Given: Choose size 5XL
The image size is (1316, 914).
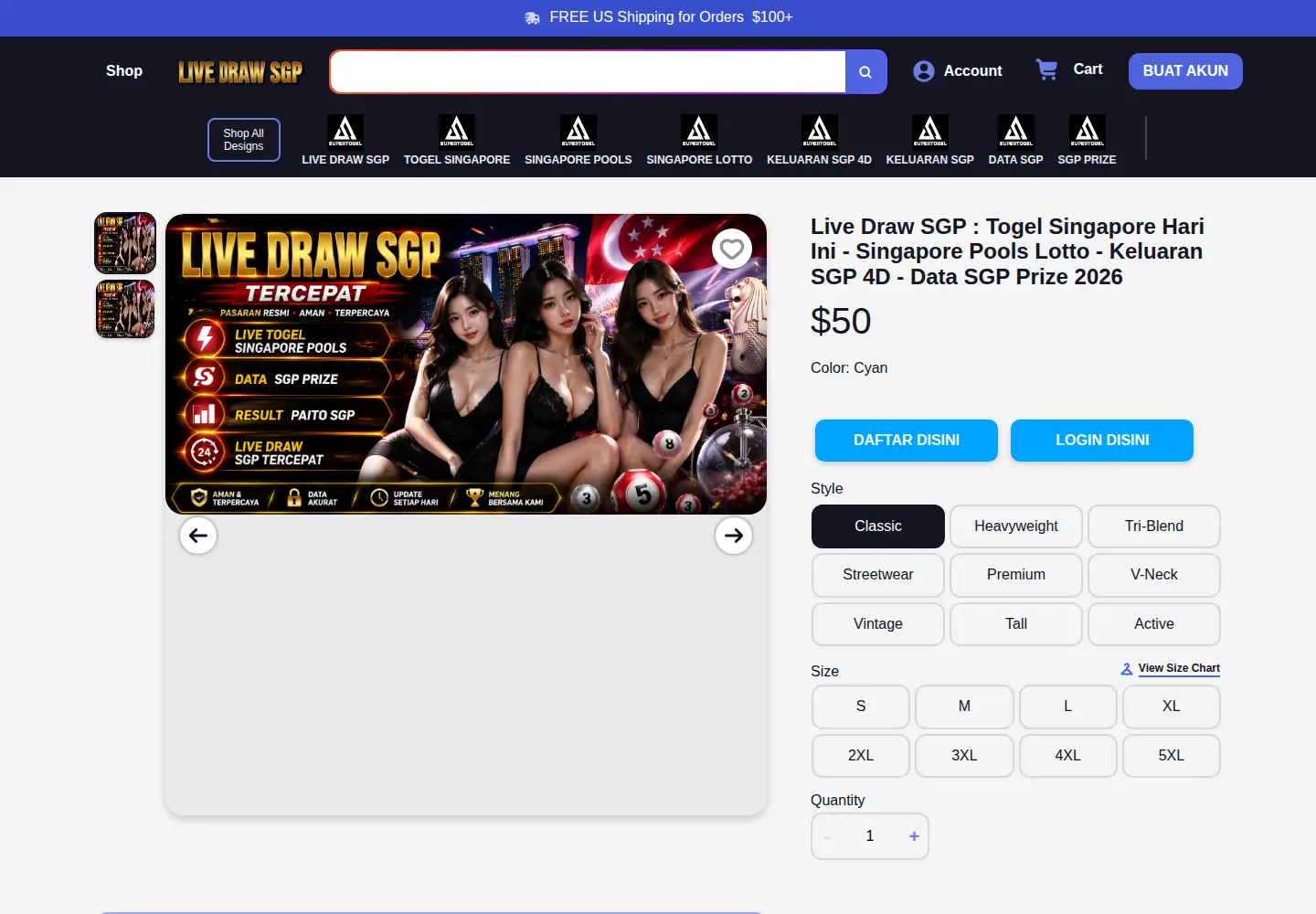Looking at the screenshot, I should click(1172, 756).
